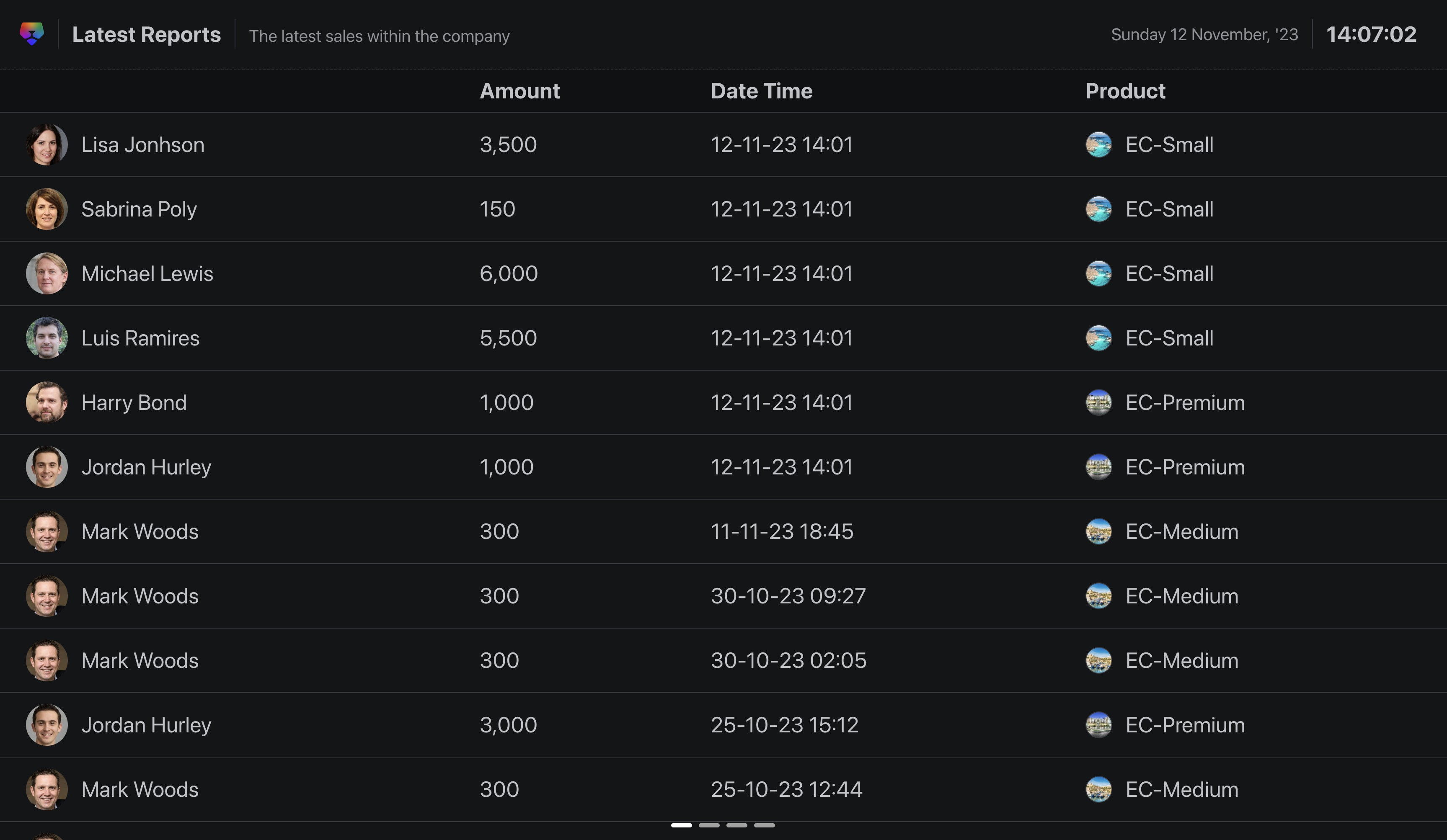This screenshot has height=840, width=1447.
Task: Click amount 150 for Sabrina Poly
Action: pyautogui.click(x=497, y=209)
